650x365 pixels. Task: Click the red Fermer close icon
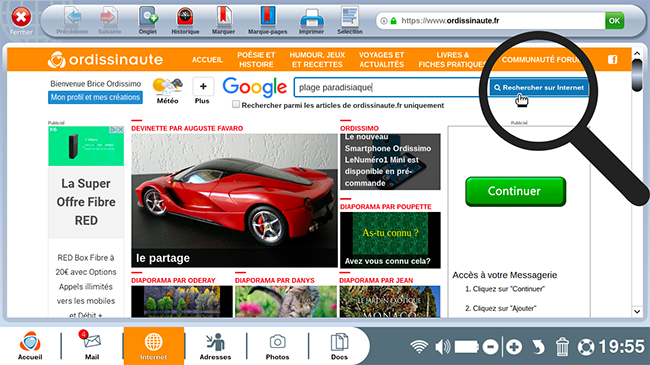[21, 18]
